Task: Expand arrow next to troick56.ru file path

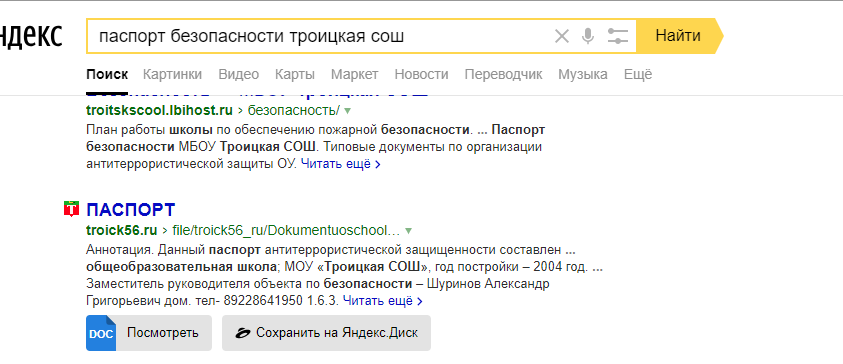Action: (x=408, y=231)
